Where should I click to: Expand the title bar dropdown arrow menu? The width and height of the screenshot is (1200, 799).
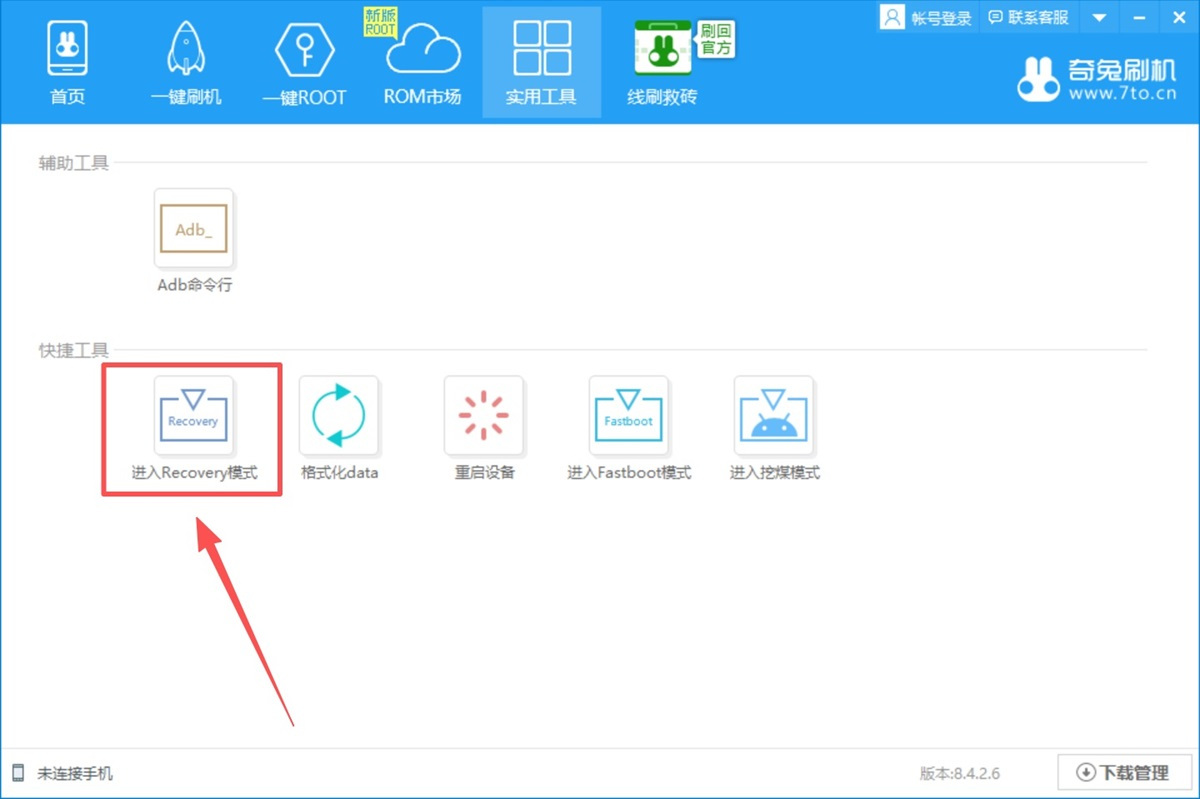point(1100,17)
